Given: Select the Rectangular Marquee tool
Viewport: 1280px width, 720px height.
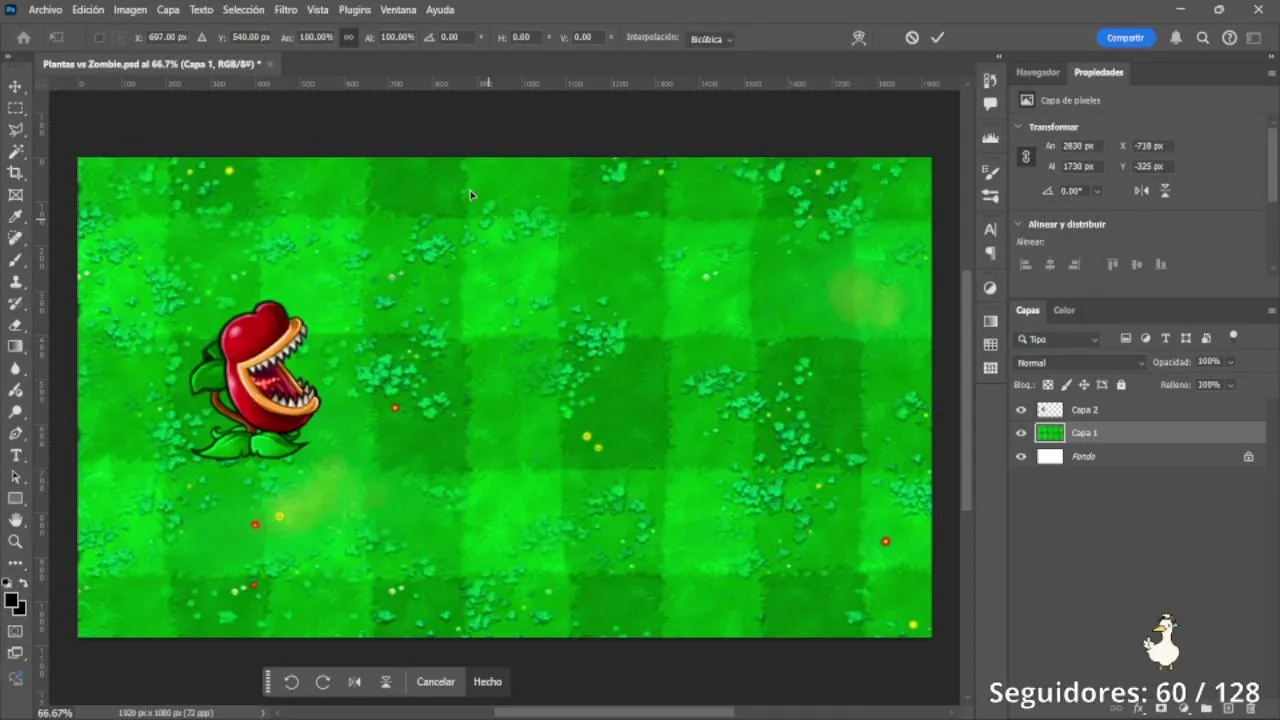Looking at the screenshot, I should [x=15, y=108].
